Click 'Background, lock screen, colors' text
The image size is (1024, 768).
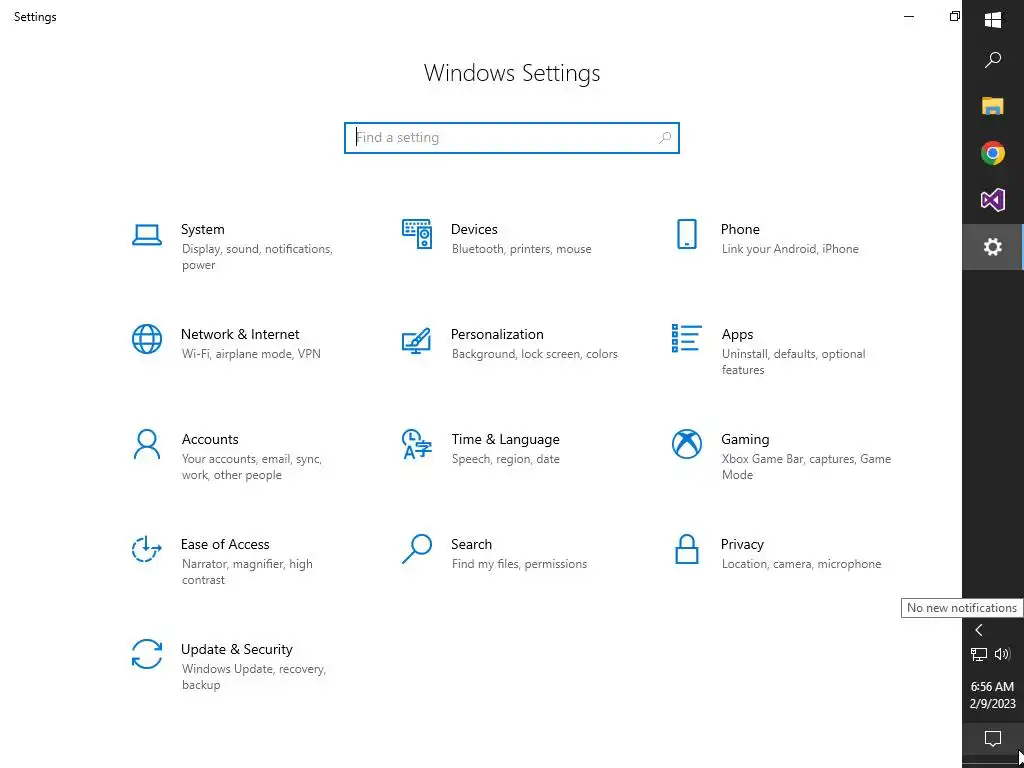(534, 355)
